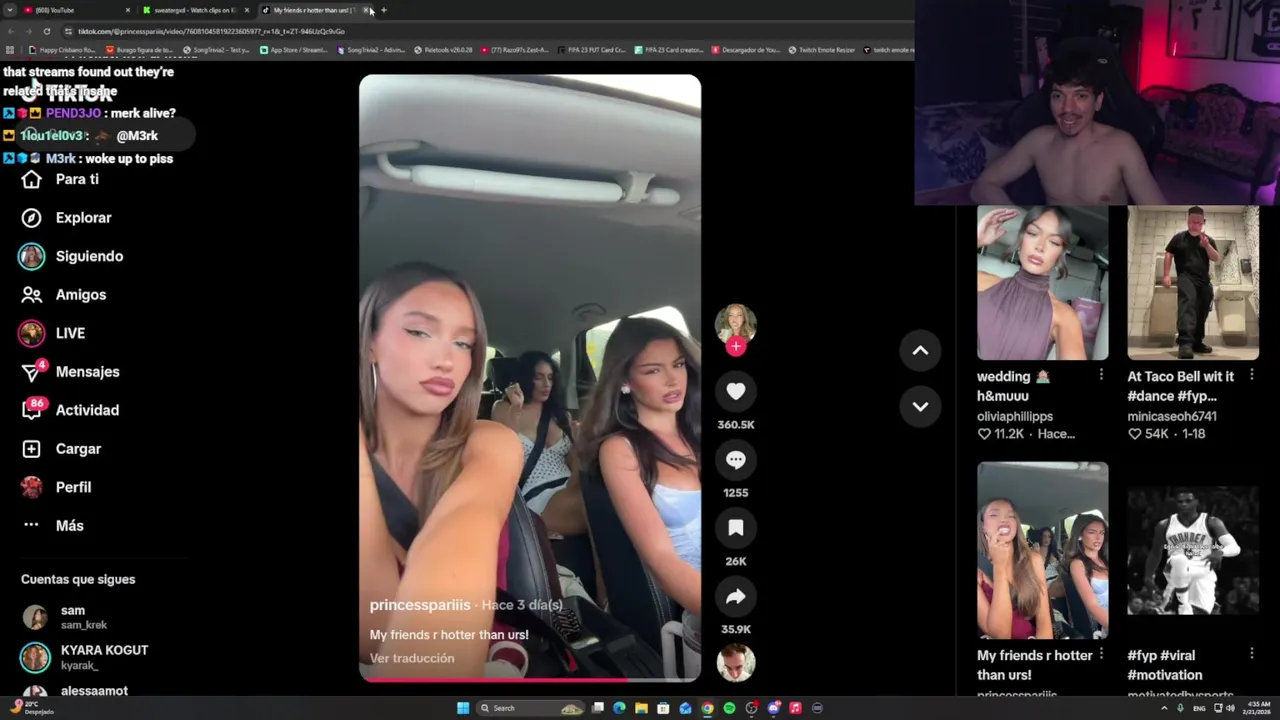Screen dimensions: 1280x720
Task: Bookmark the video showing 26K saves
Action: pyautogui.click(x=736, y=528)
